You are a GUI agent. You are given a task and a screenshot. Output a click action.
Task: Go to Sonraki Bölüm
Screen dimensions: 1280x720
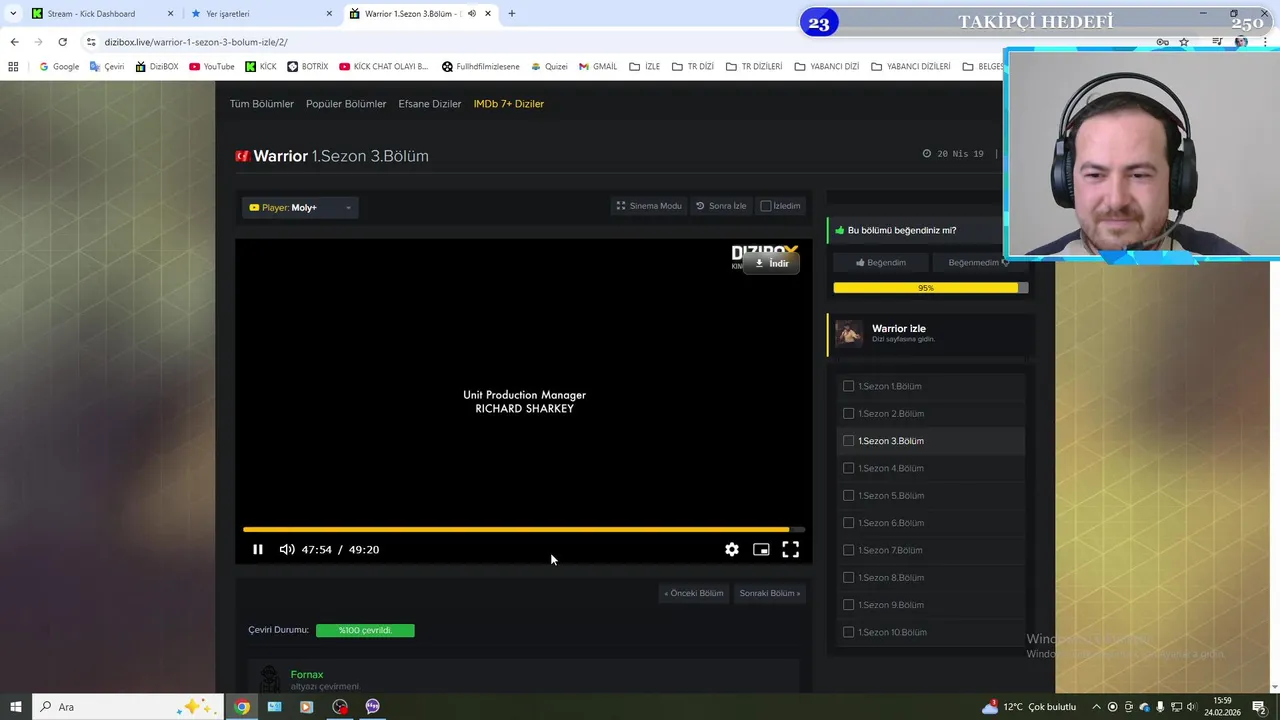(x=769, y=593)
